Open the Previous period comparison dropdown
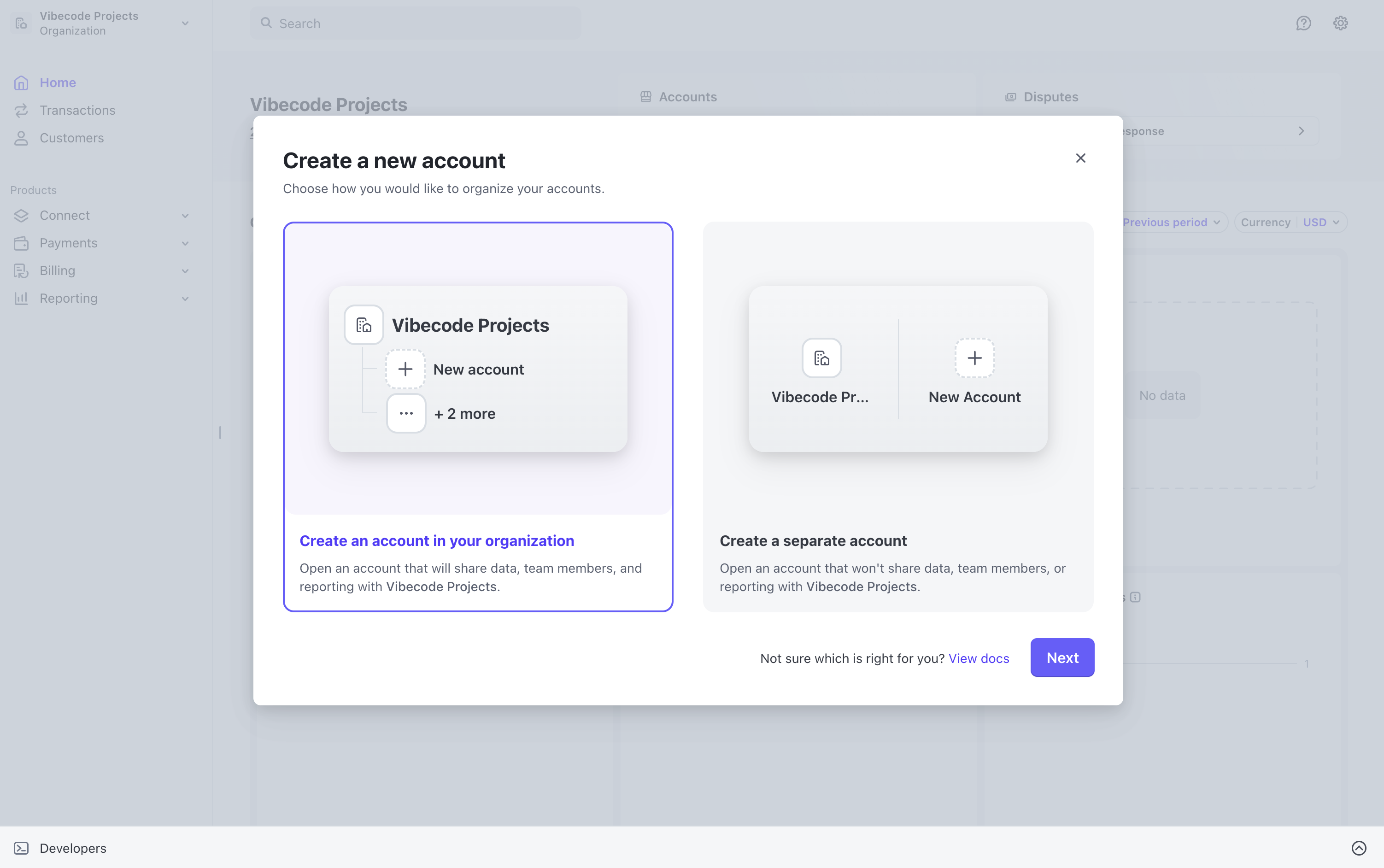 pos(1170,222)
